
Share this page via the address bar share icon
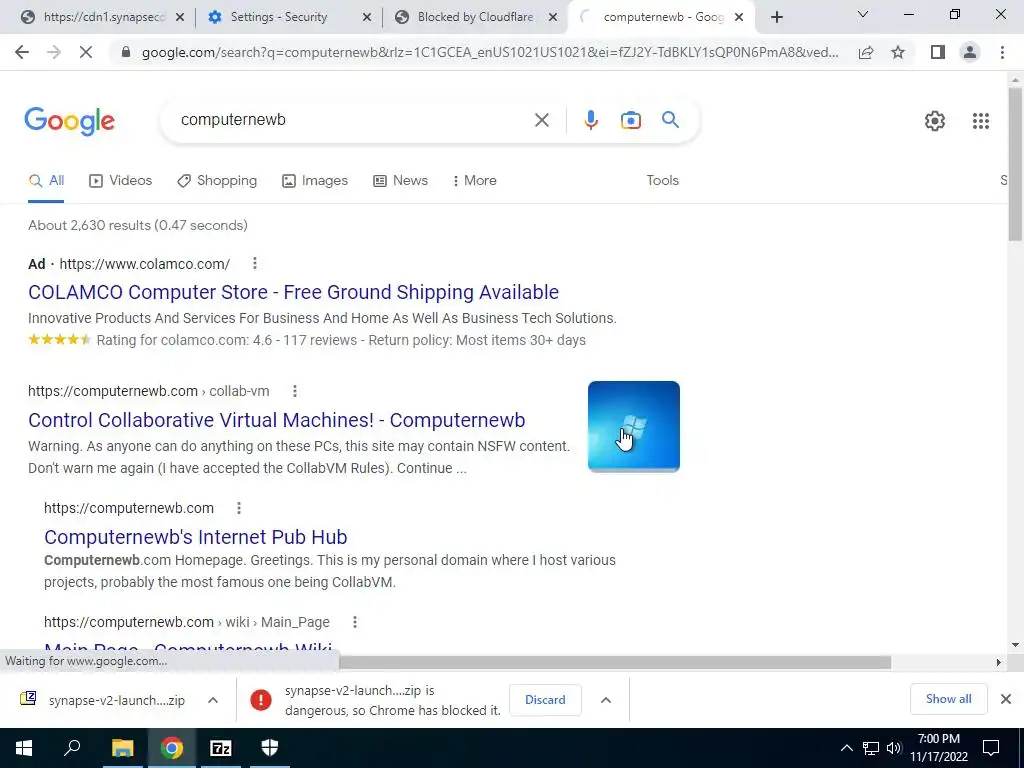pyautogui.click(x=866, y=52)
